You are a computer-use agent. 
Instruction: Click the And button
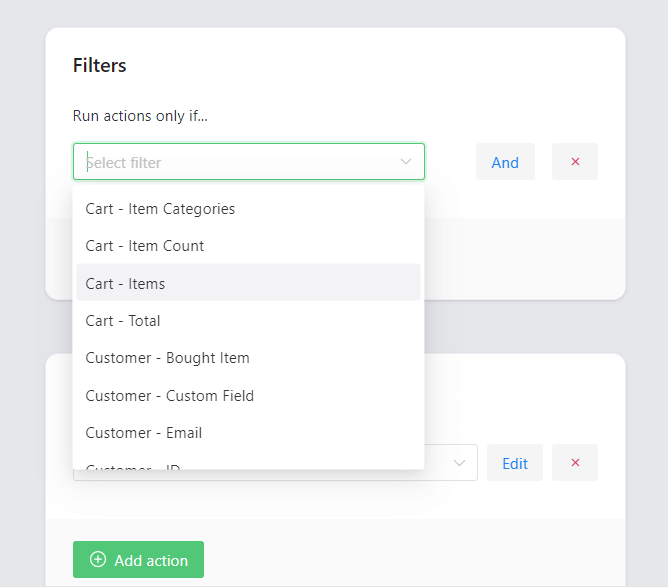[505, 161]
